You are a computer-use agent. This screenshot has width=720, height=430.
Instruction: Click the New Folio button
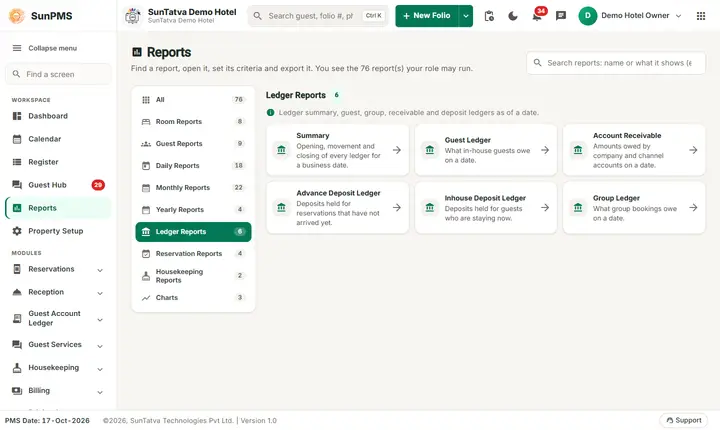(427, 16)
